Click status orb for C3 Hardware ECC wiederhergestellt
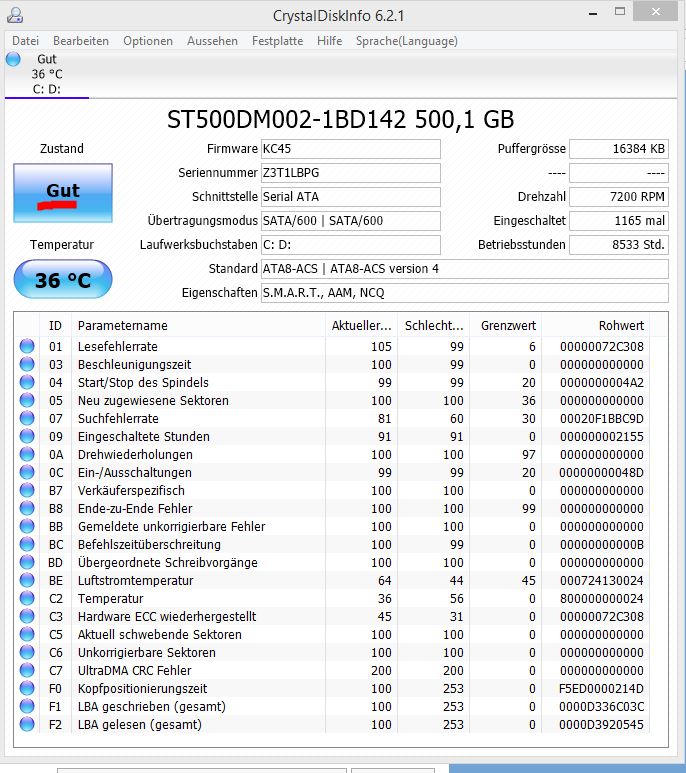This screenshot has width=686, height=773. 27,616
